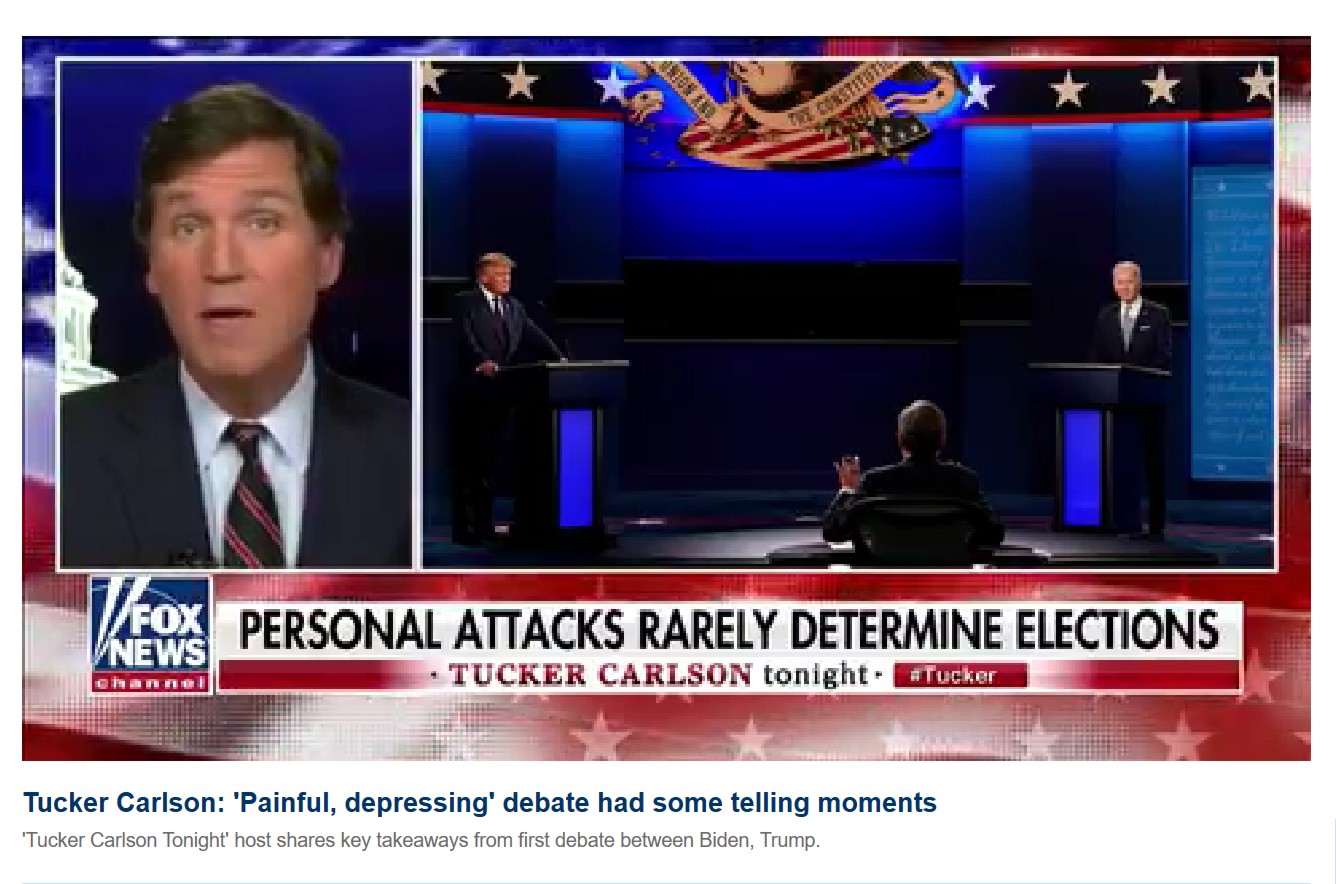Click the Fox News channel logo
Screen dimensions: 1336x884
click(151, 634)
